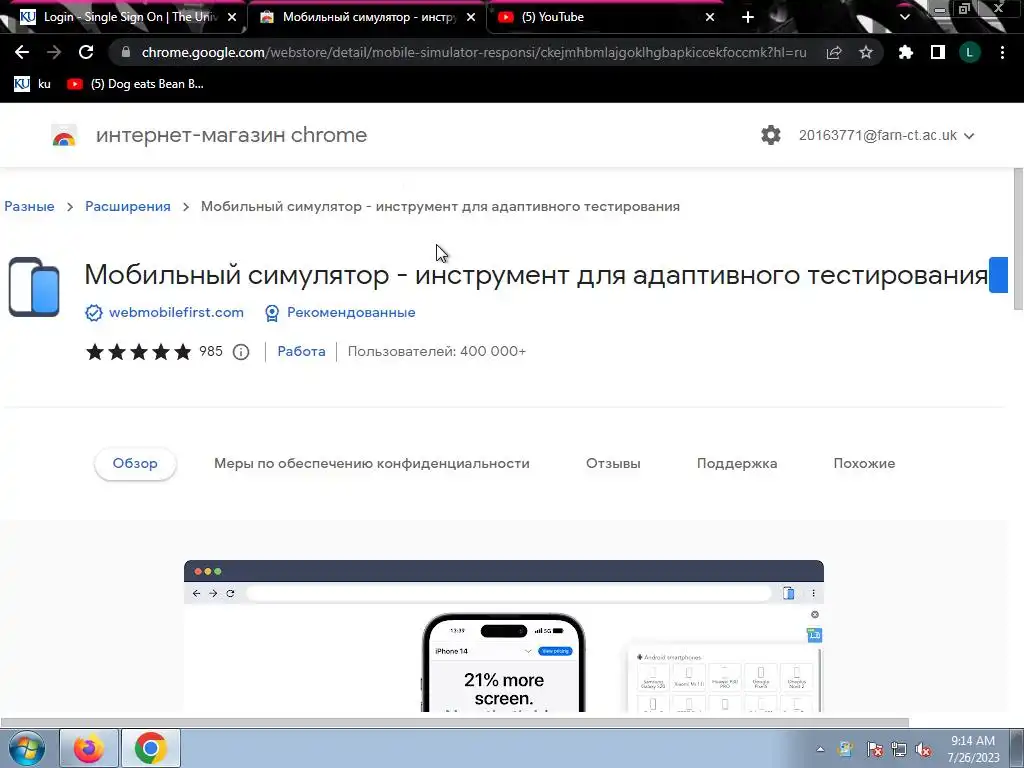Click the horizontal scrollbar at the bottom
This screenshot has width=1024, height=768.
click(455, 722)
